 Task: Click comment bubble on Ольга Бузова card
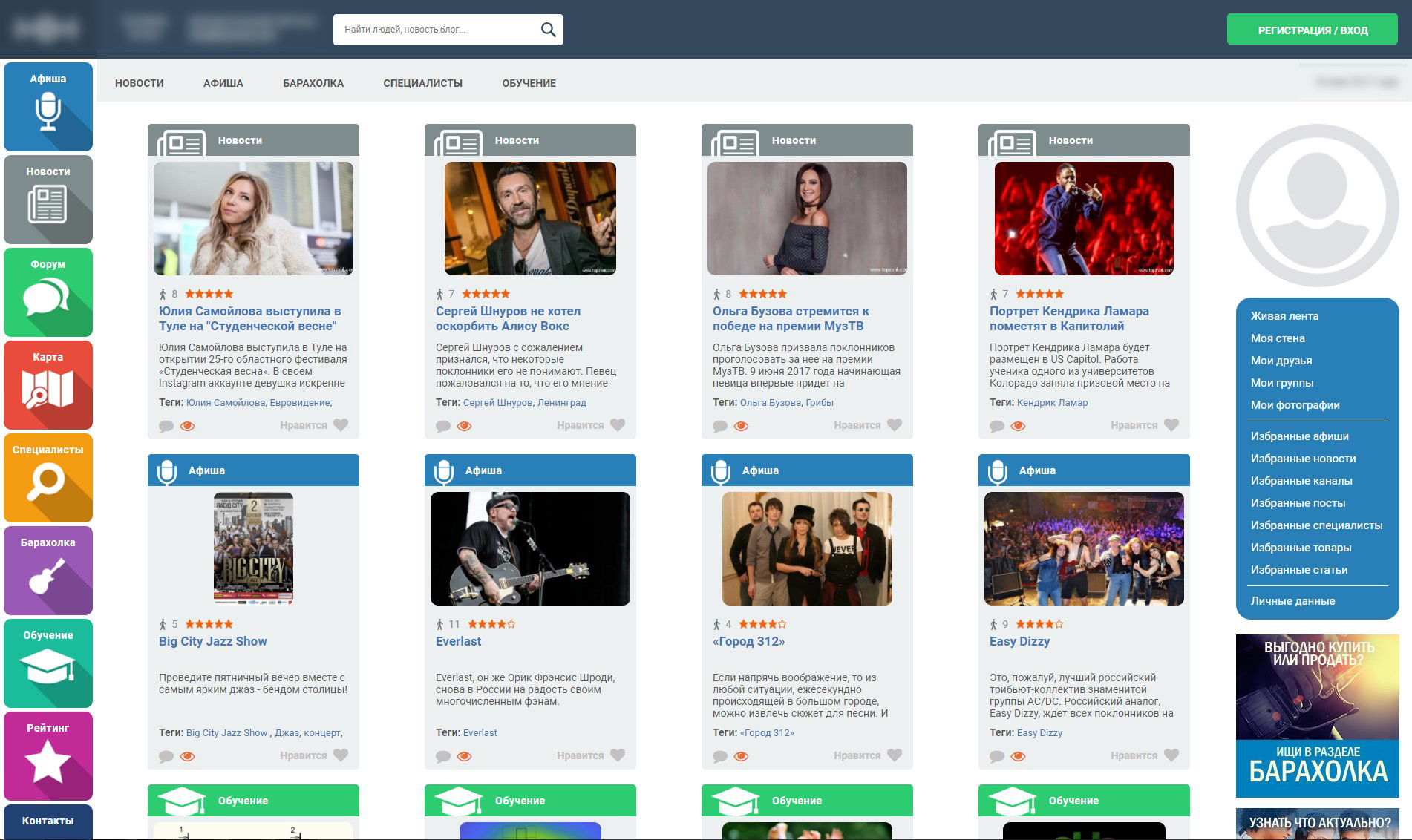click(x=720, y=426)
